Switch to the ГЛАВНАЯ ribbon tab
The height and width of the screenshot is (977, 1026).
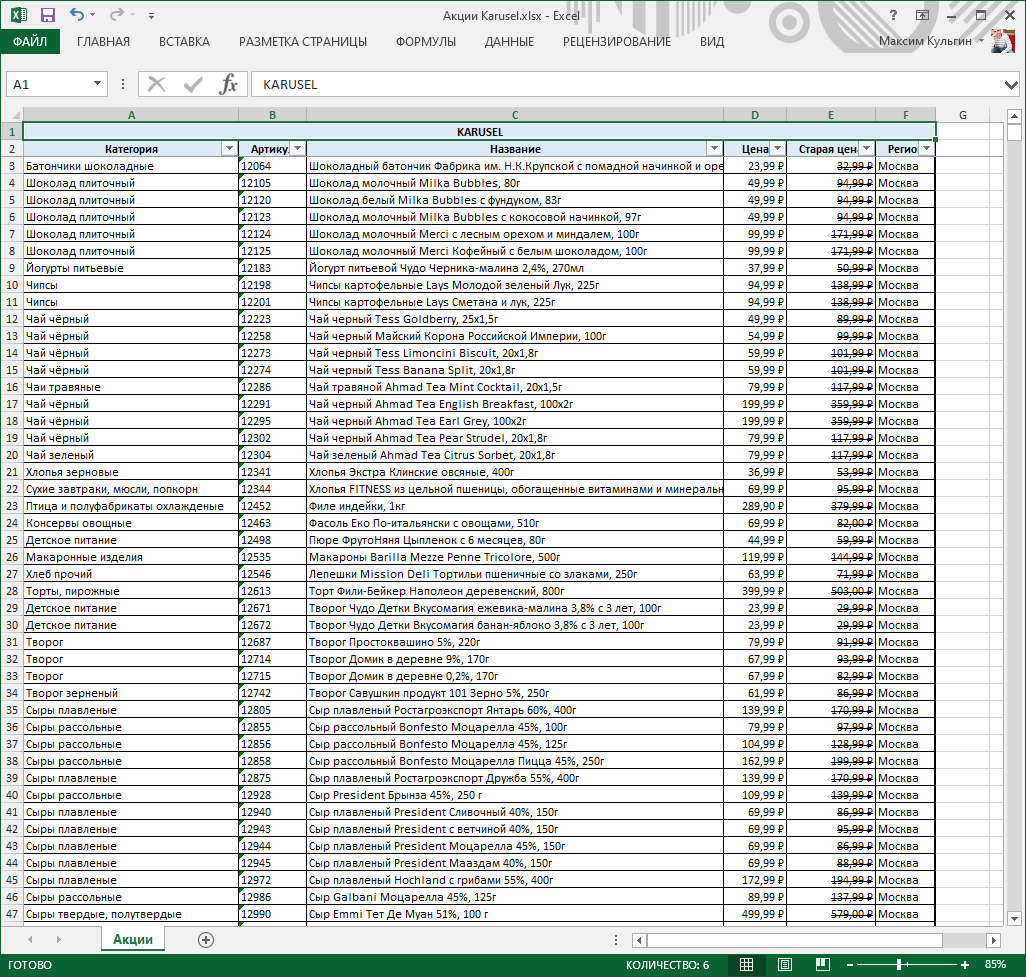click(103, 42)
